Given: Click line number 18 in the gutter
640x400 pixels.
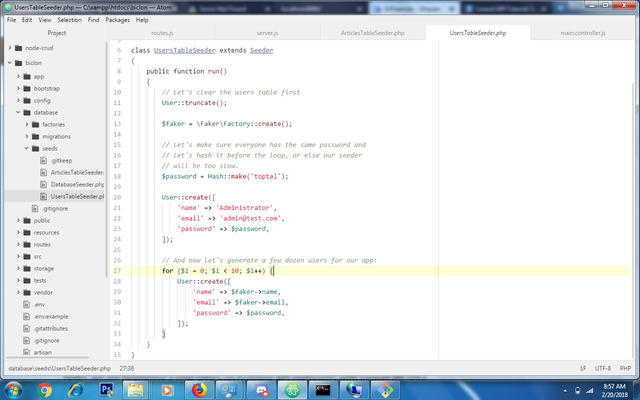Looking at the screenshot, I should coord(117,176).
